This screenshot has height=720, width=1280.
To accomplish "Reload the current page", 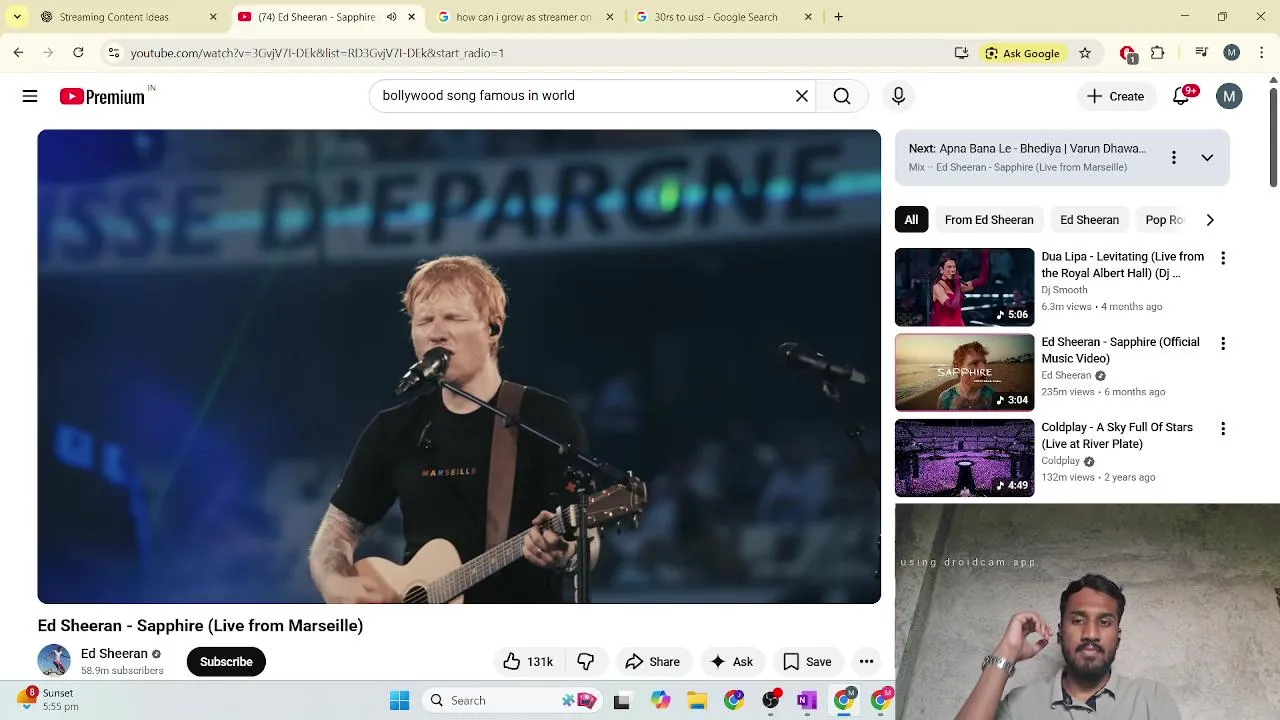I will [78, 53].
